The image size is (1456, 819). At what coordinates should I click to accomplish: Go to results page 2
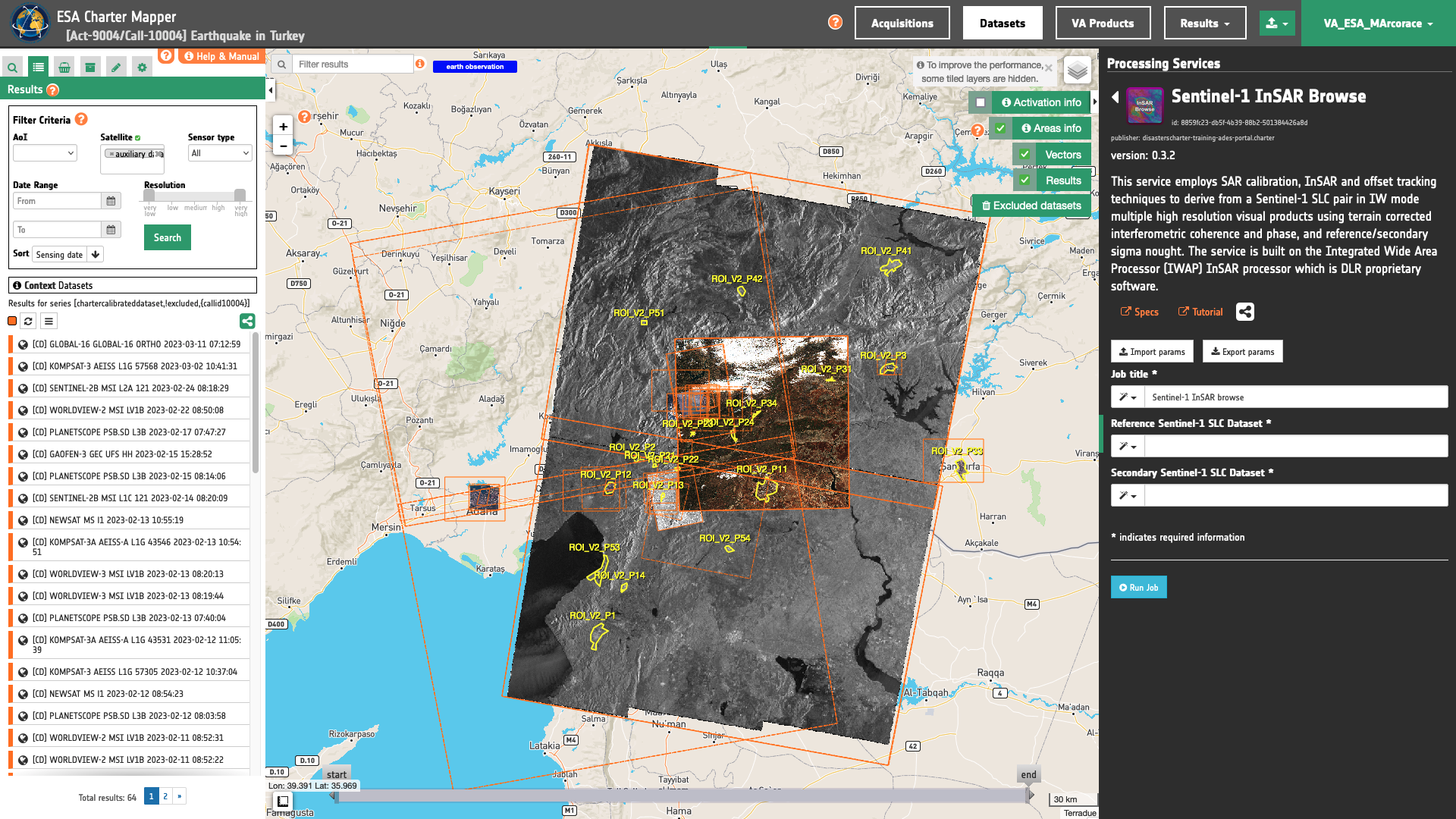pyautogui.click(x=165, y=796)
